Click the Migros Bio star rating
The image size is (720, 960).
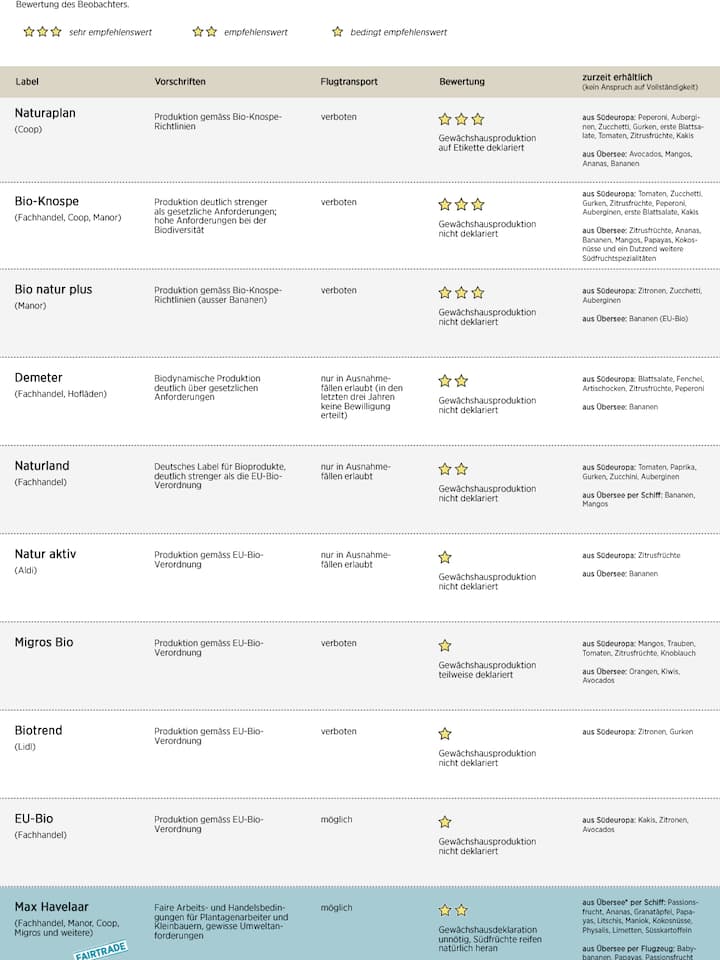point(445,645)
